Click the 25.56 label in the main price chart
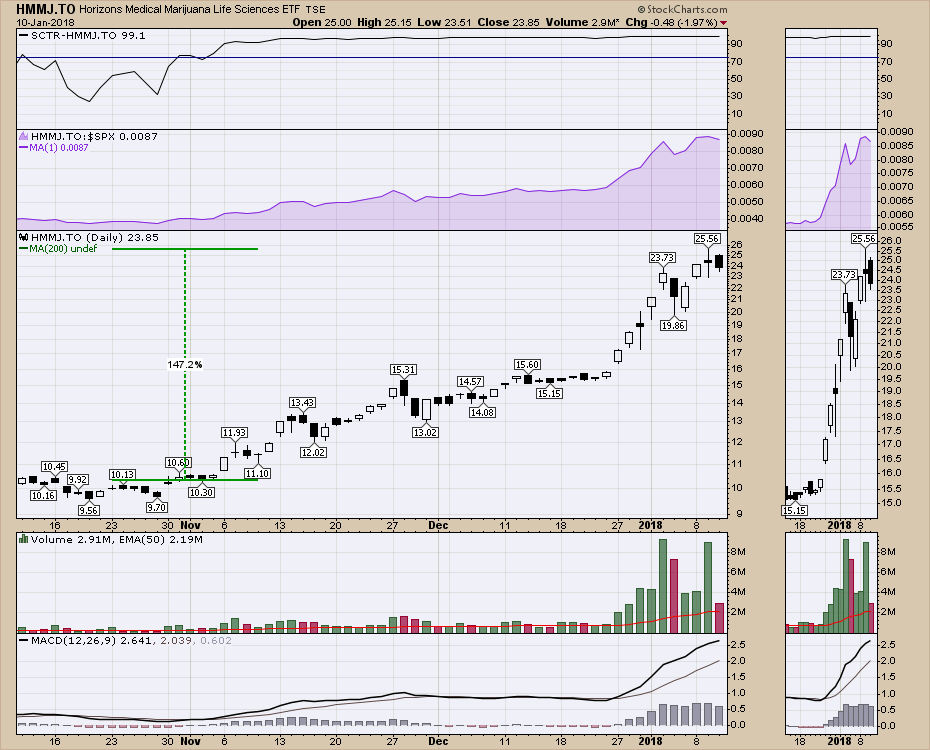The width and height of the screenshot is (930, 750). click(x=708, y=239)
